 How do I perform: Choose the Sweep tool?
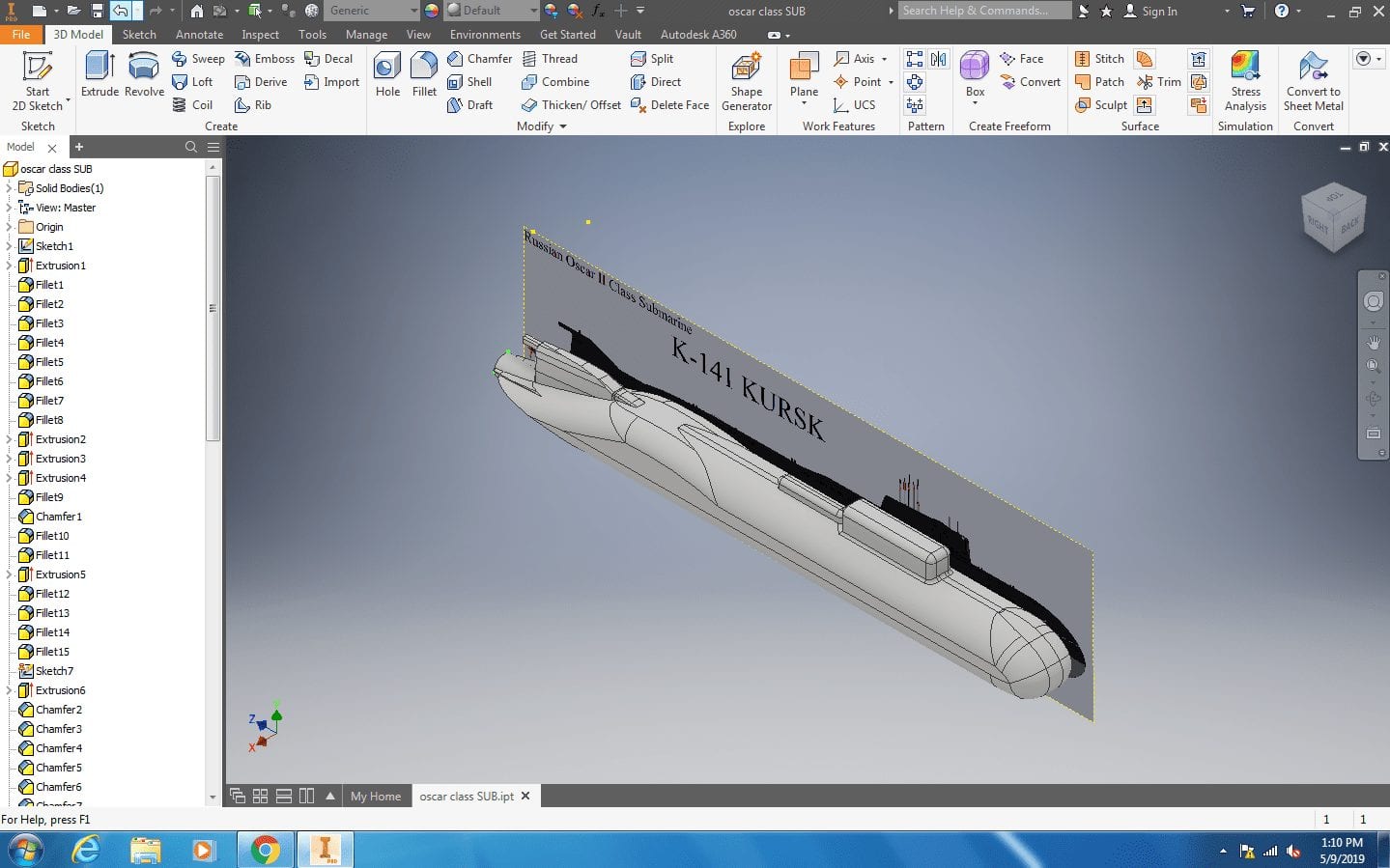point(198,59)
